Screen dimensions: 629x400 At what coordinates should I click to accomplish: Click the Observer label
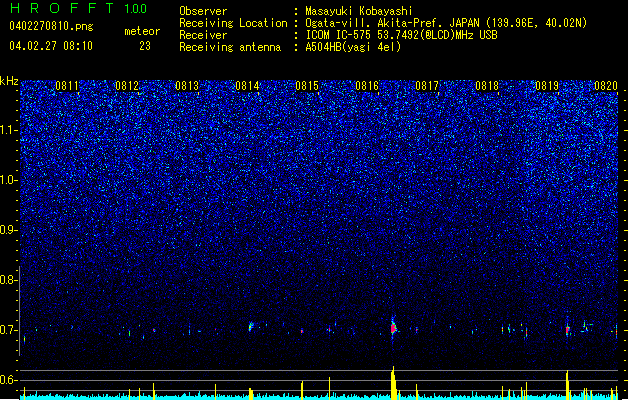point(203,11)
